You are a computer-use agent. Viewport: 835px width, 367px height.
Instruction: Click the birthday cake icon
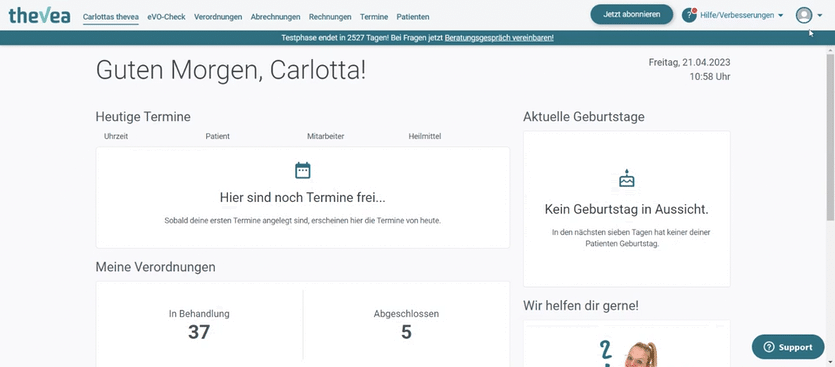click(x=627, y=178)
